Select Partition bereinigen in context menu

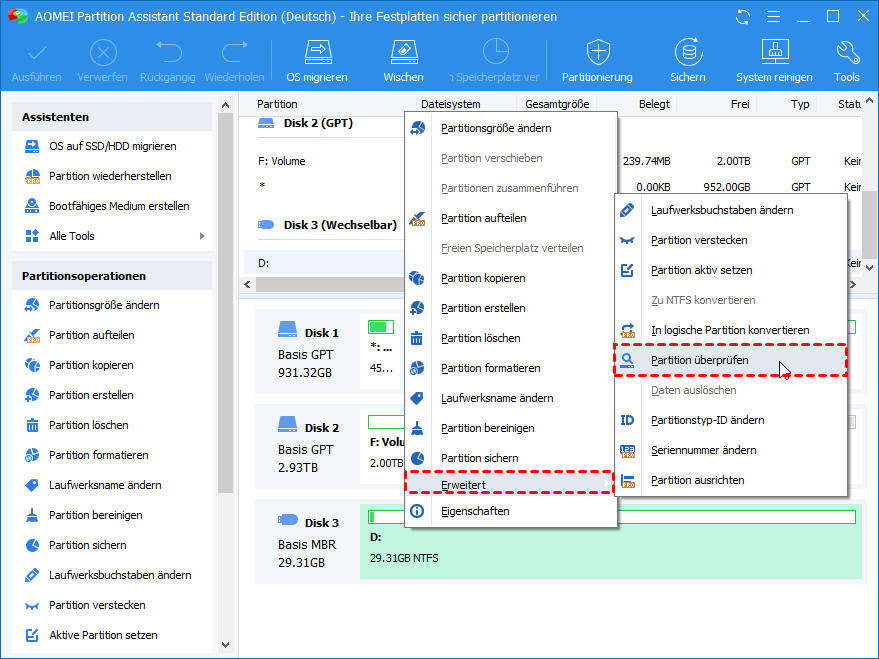510,428
